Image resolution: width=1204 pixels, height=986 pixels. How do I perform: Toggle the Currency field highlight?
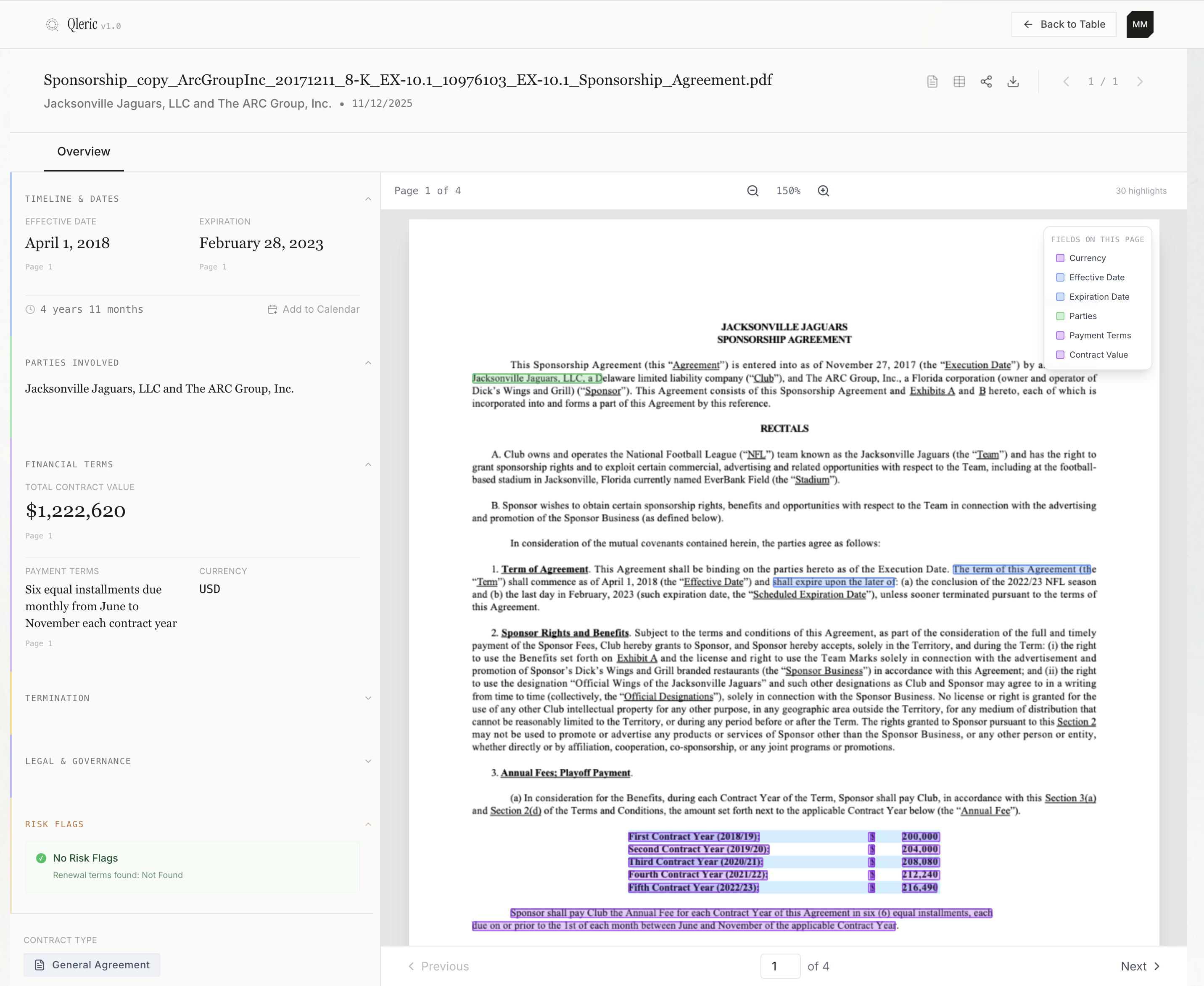pos(1060,258)
